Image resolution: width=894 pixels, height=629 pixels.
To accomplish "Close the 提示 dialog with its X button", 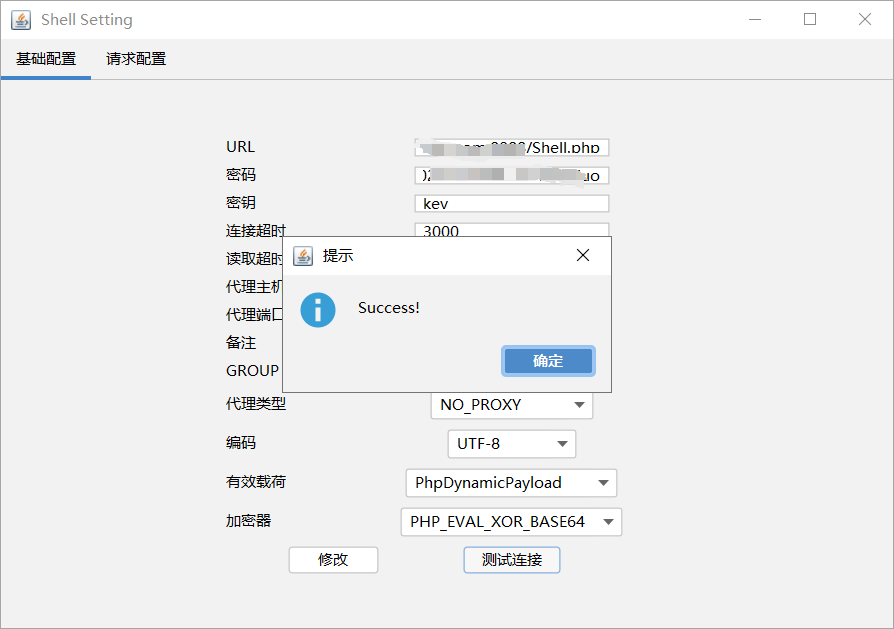I will (583, 255).
